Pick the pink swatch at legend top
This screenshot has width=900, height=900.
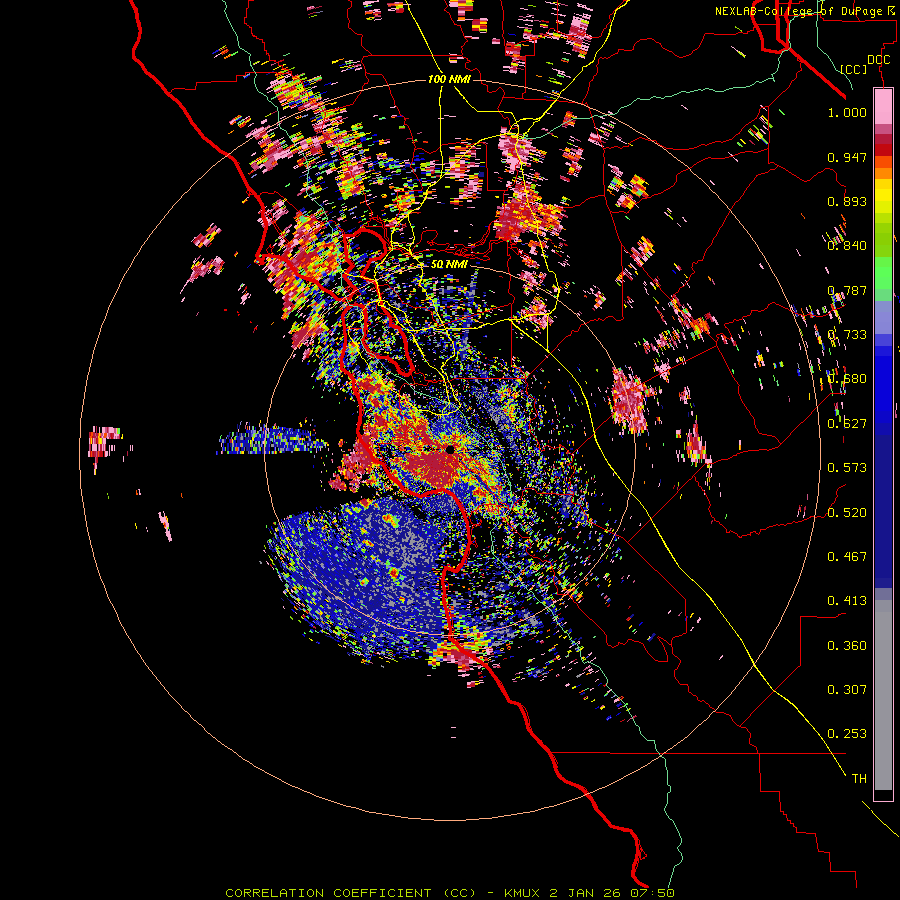883,106
